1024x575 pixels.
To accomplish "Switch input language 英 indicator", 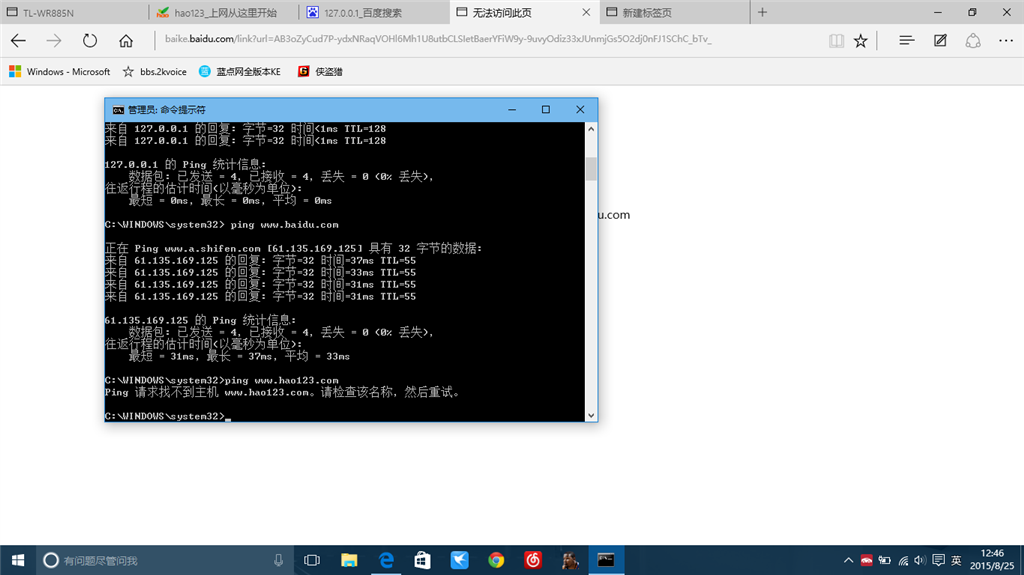I will [x=956, y=560].
